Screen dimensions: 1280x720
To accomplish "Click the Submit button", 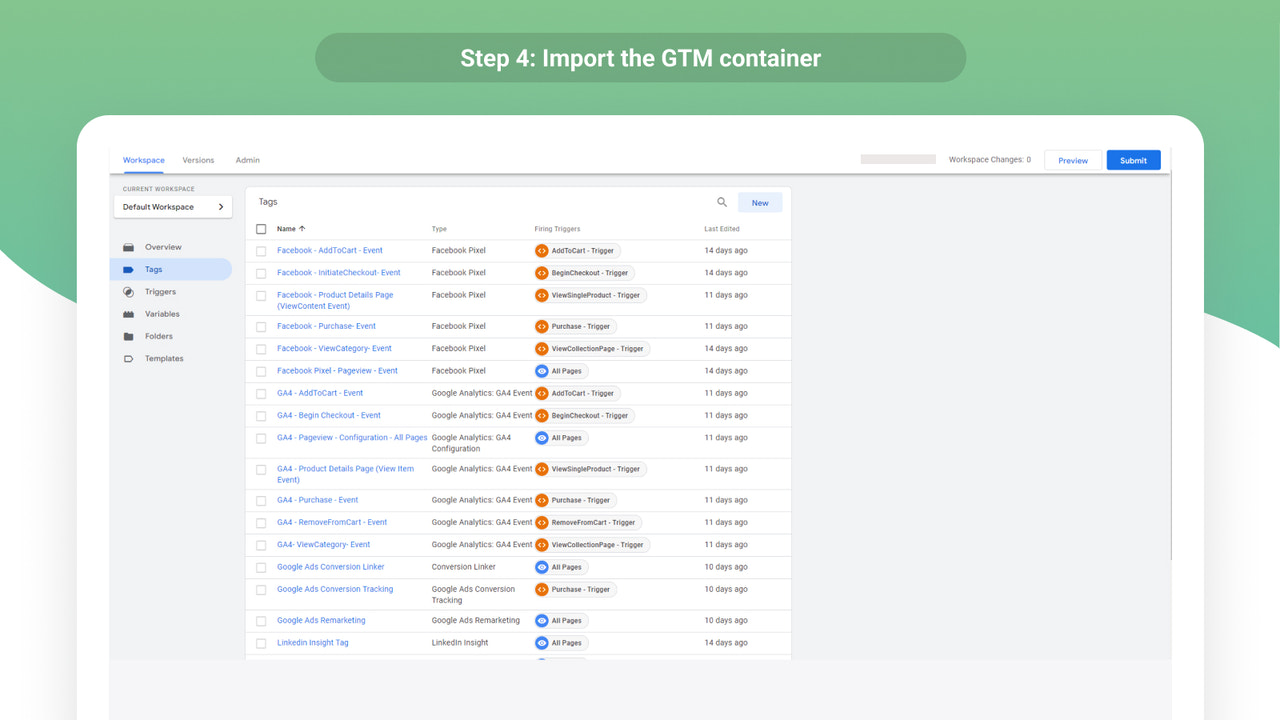I will [1133, 159].
